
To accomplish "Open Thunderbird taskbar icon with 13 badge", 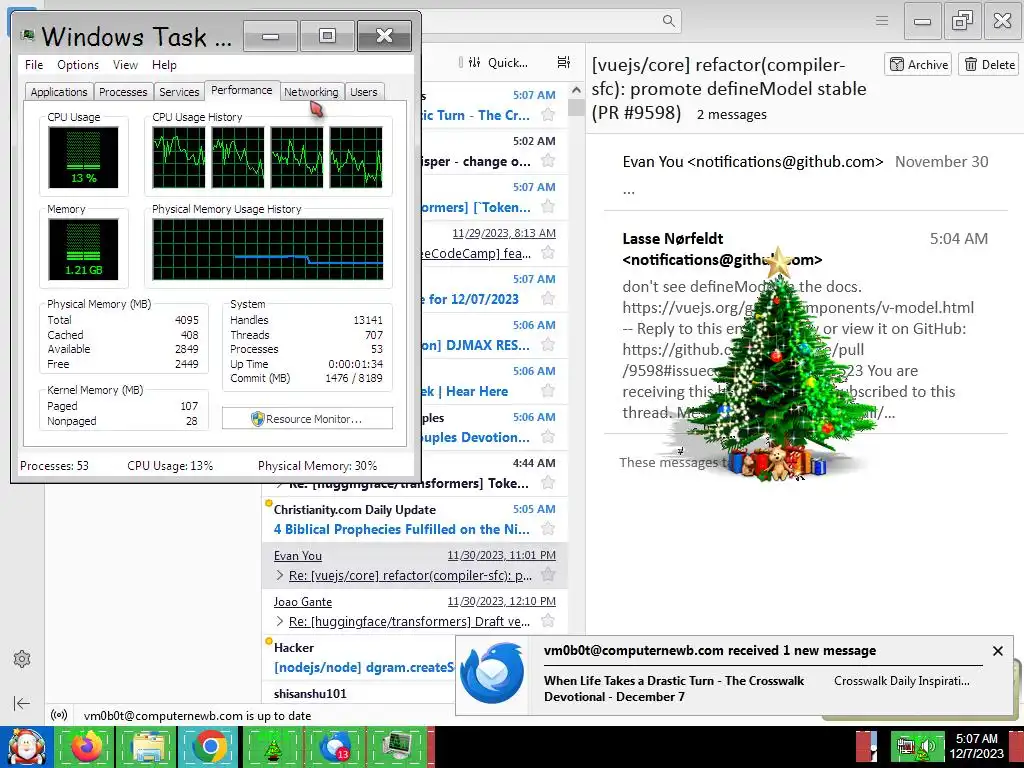I will (x=334, y=747).
